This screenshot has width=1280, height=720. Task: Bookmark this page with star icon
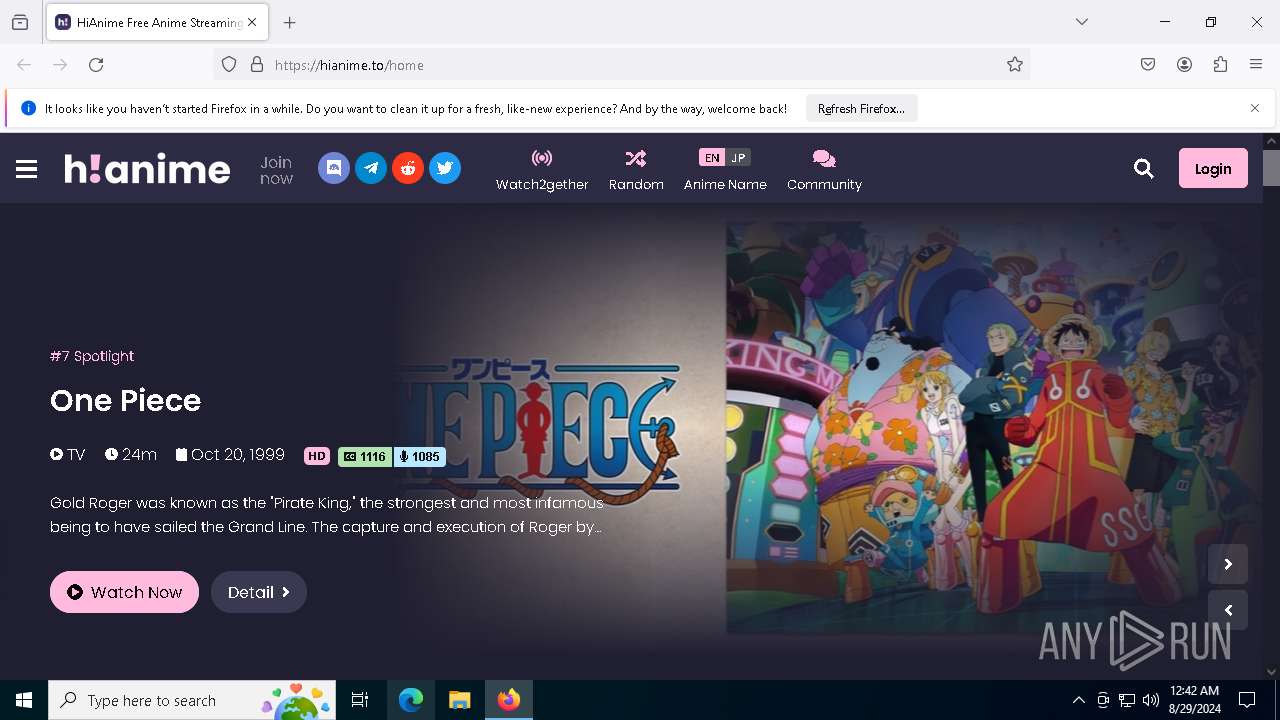pyautogui.click(x=1015, y=65)
